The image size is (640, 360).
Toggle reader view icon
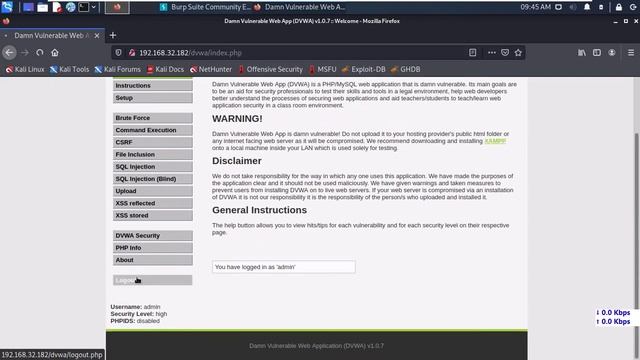[472, 53]
